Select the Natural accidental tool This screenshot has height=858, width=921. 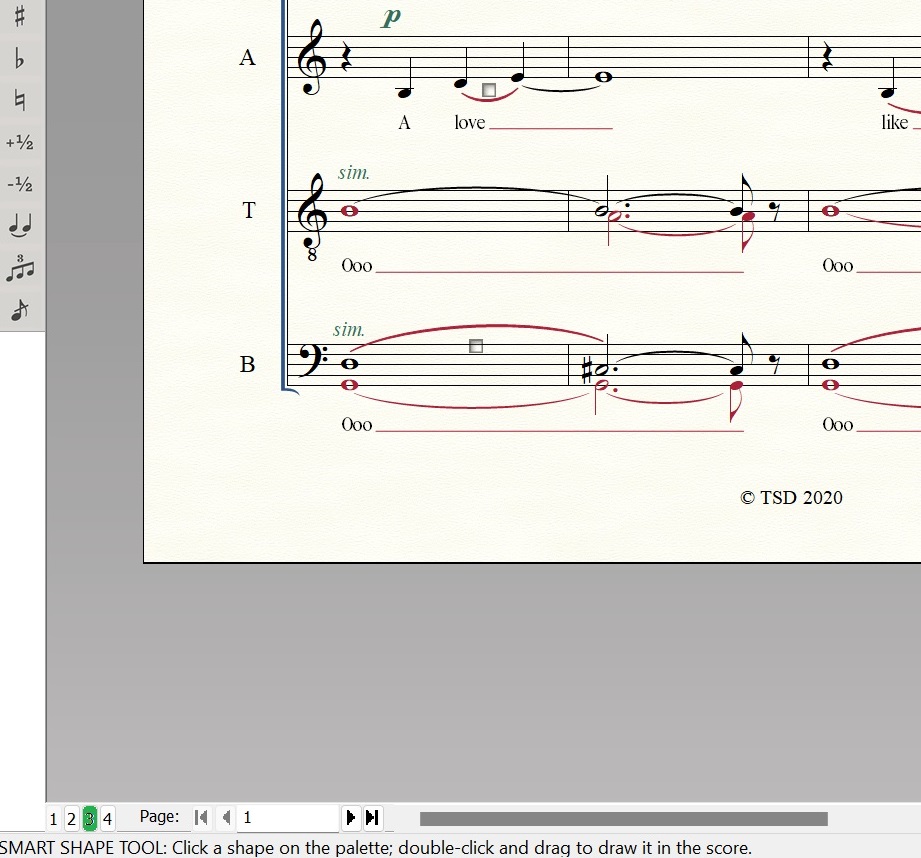click(20, 101)
